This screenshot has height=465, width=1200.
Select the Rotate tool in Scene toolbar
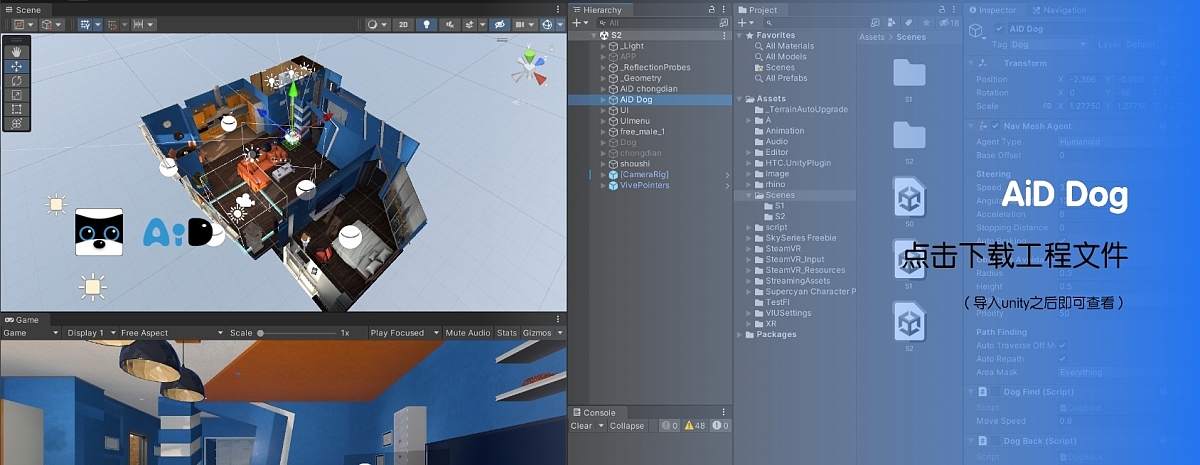pos(17,81)
